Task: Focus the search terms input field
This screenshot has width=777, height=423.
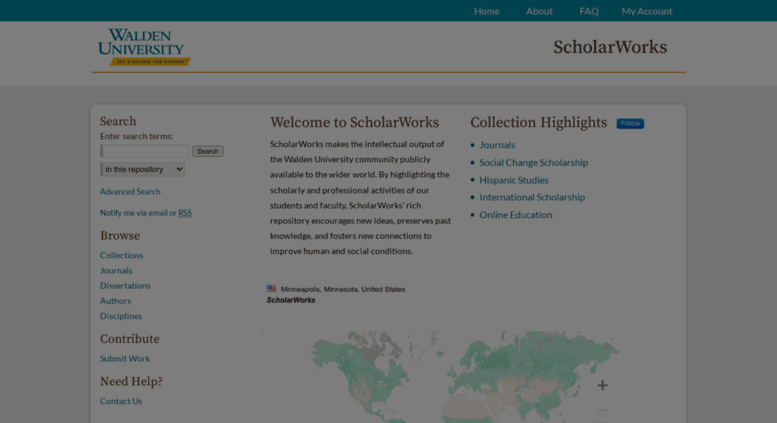Action: click(144, 151)
